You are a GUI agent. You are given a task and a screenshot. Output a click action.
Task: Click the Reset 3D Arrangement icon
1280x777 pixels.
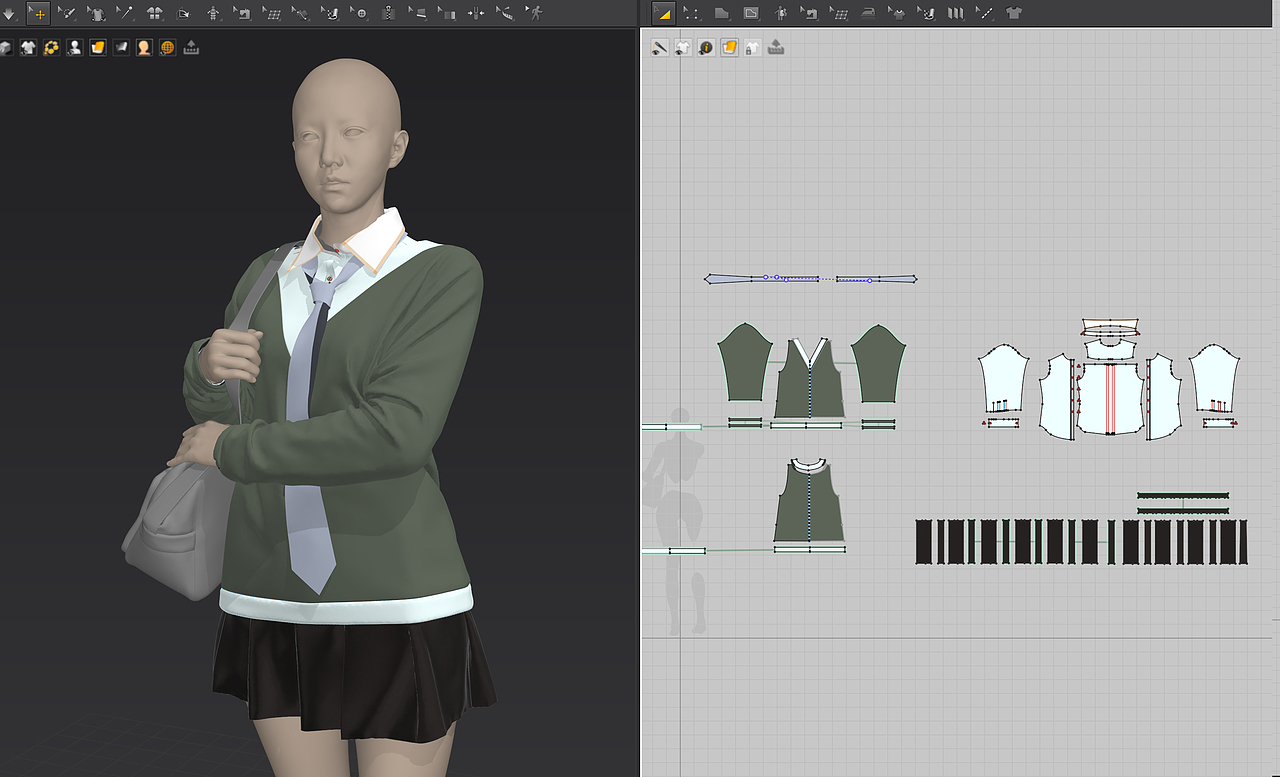coord(183,13)
